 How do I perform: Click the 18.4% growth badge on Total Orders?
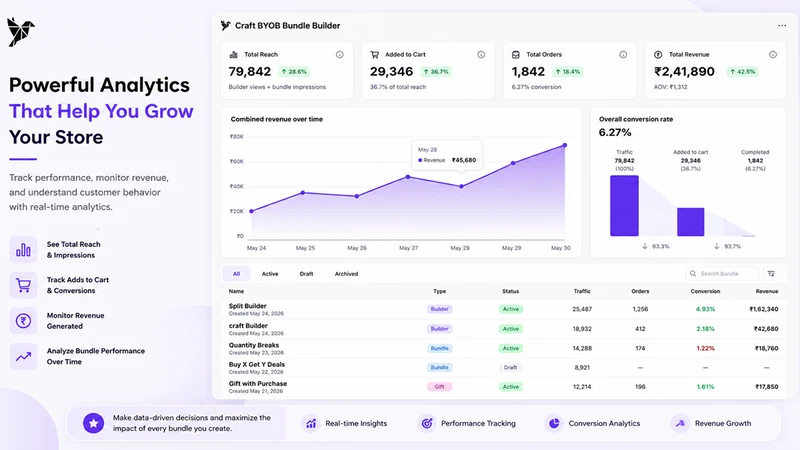pos(567,72)
